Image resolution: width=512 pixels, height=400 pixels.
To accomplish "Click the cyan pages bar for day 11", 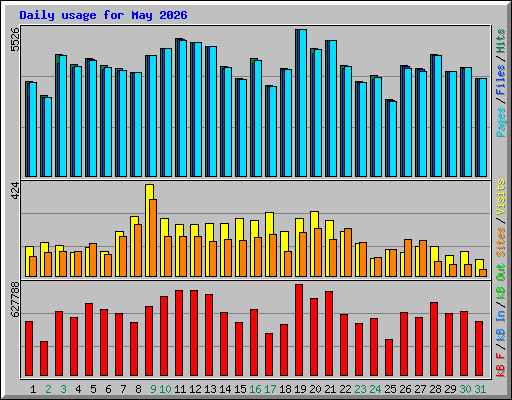I will click(x=183, y=108).
